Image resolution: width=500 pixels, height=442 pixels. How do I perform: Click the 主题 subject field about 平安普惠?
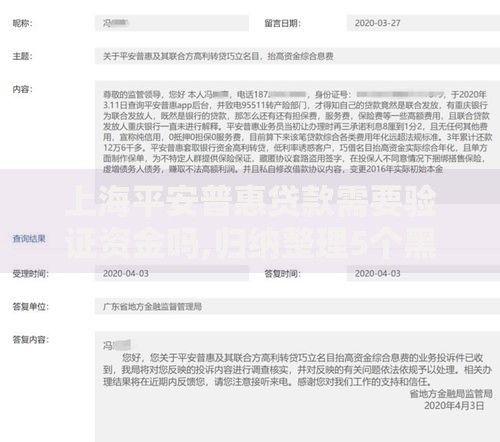pyautogui.click(x=297, y=56)
